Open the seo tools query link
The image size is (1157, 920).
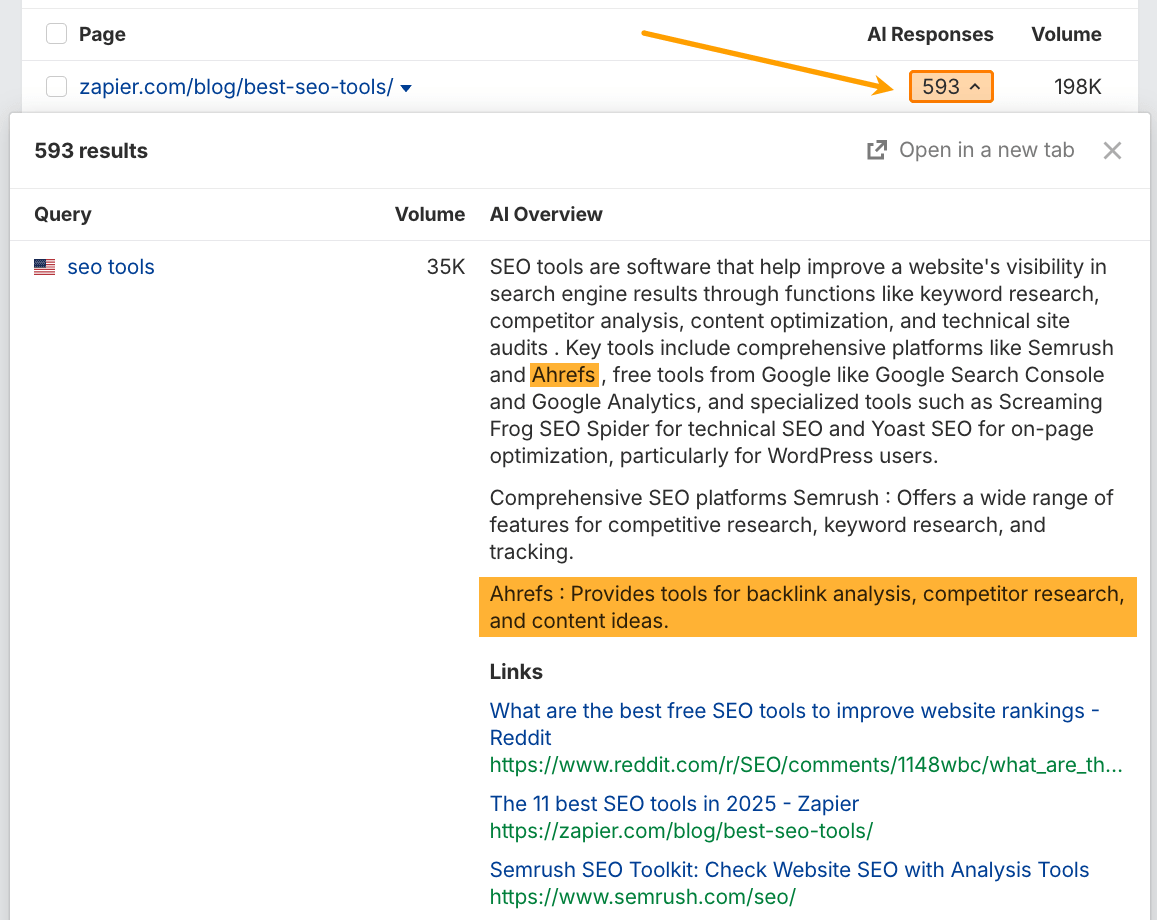tap(110, 266)
